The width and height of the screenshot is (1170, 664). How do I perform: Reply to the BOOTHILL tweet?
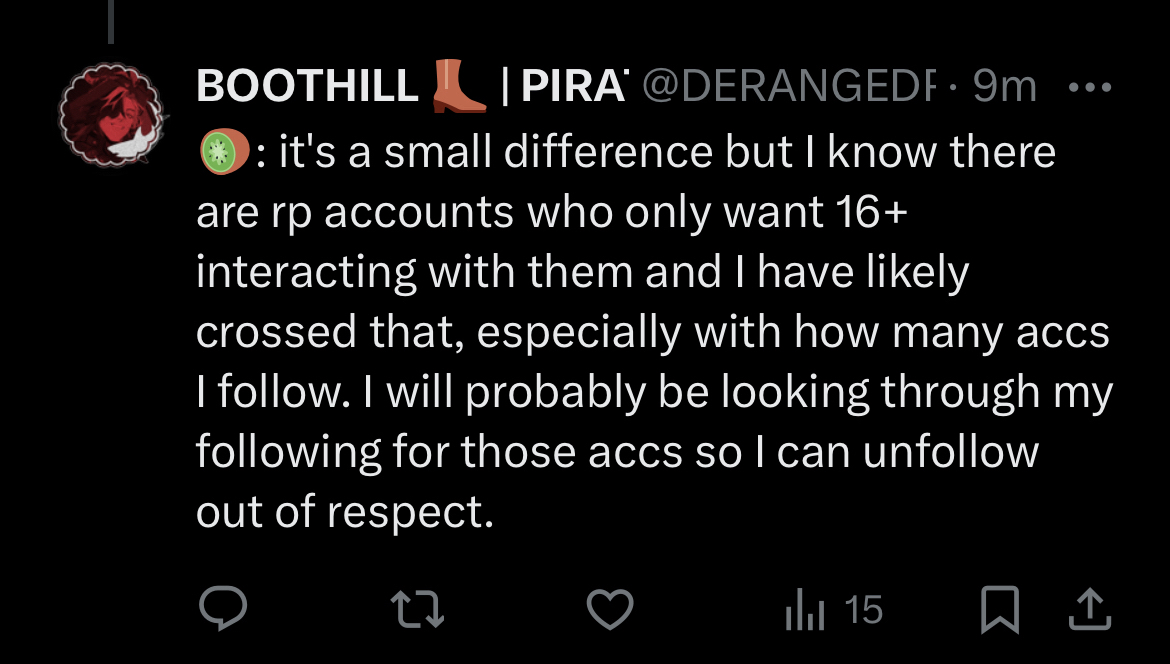point(223,609)
